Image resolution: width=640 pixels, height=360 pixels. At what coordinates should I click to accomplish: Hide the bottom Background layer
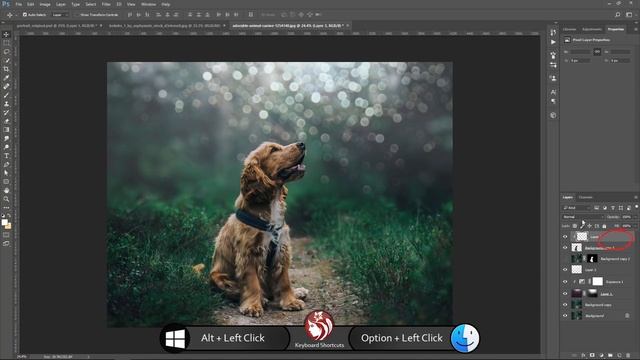click(x=565, y=316)
